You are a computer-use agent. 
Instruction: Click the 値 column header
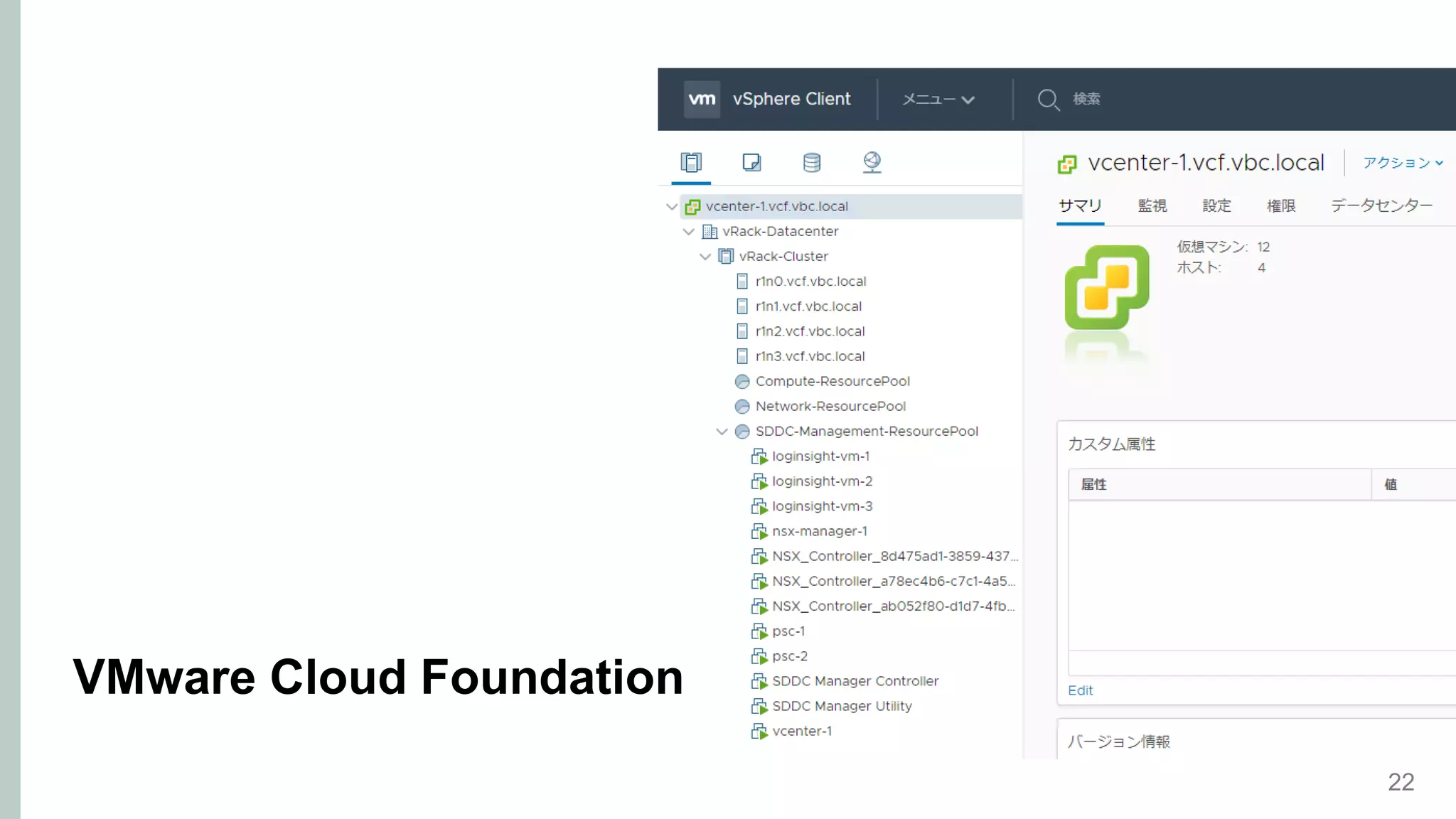(x=1413, y=484)
